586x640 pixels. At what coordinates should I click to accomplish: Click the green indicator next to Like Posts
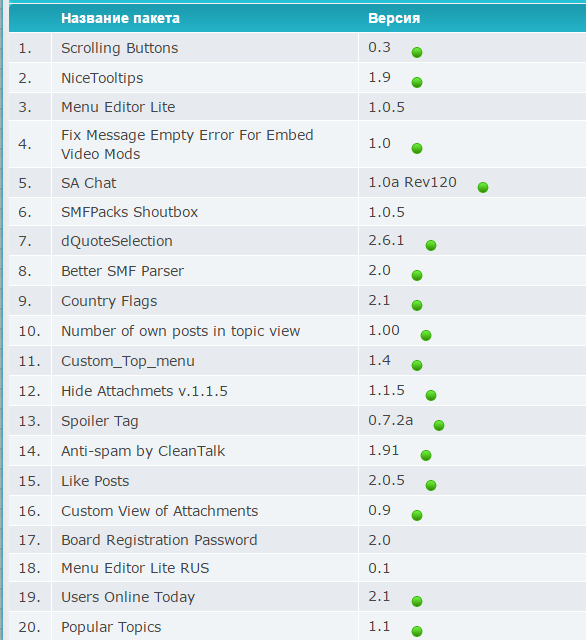(x=431, y=485)
